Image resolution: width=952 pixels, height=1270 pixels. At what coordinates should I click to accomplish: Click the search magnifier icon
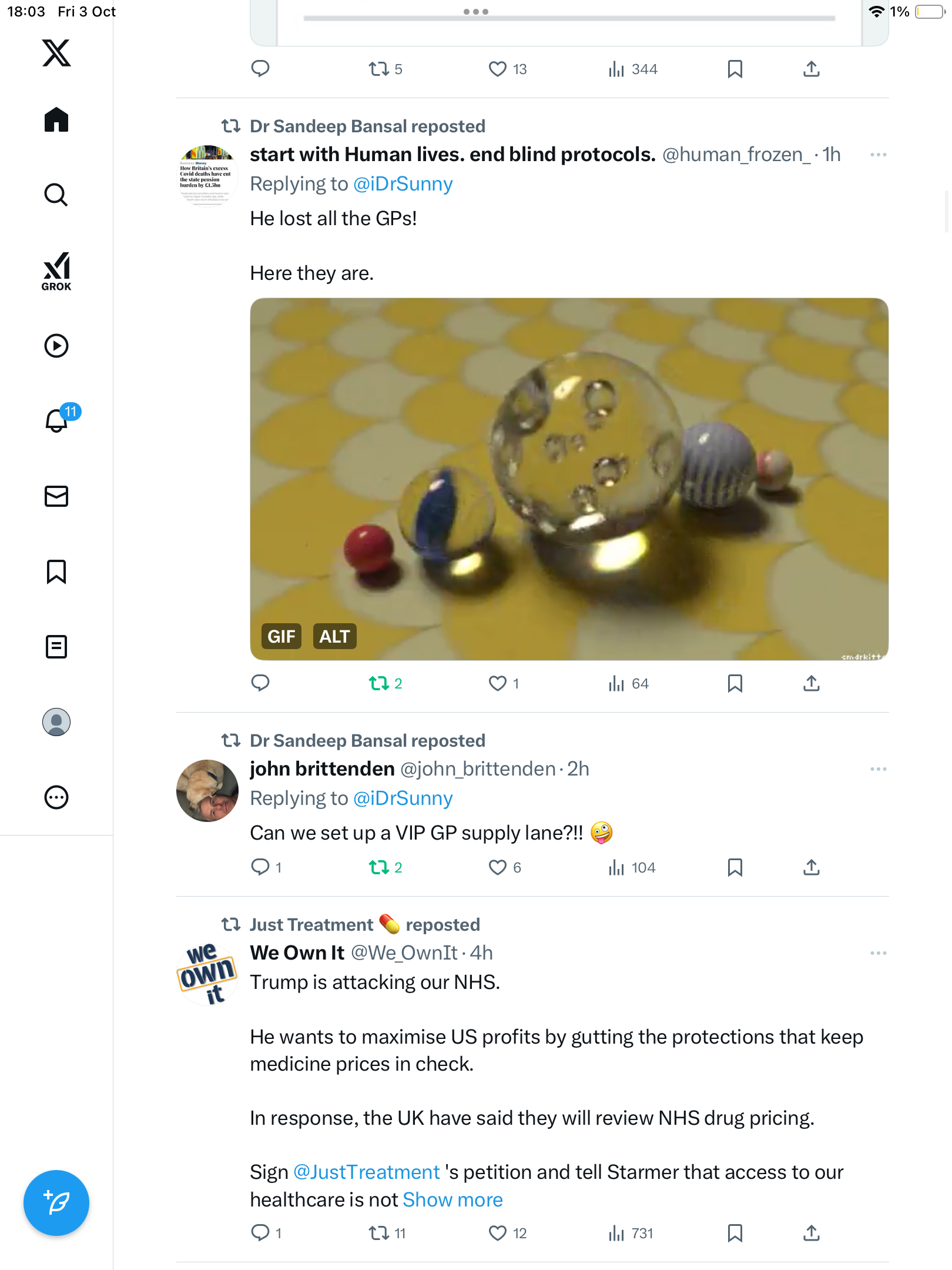(56, 195)
